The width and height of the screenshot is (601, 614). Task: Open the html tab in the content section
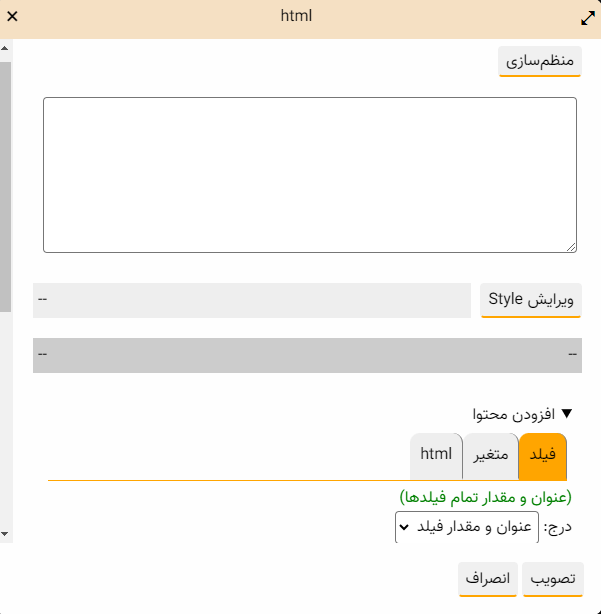coord(436,456)
